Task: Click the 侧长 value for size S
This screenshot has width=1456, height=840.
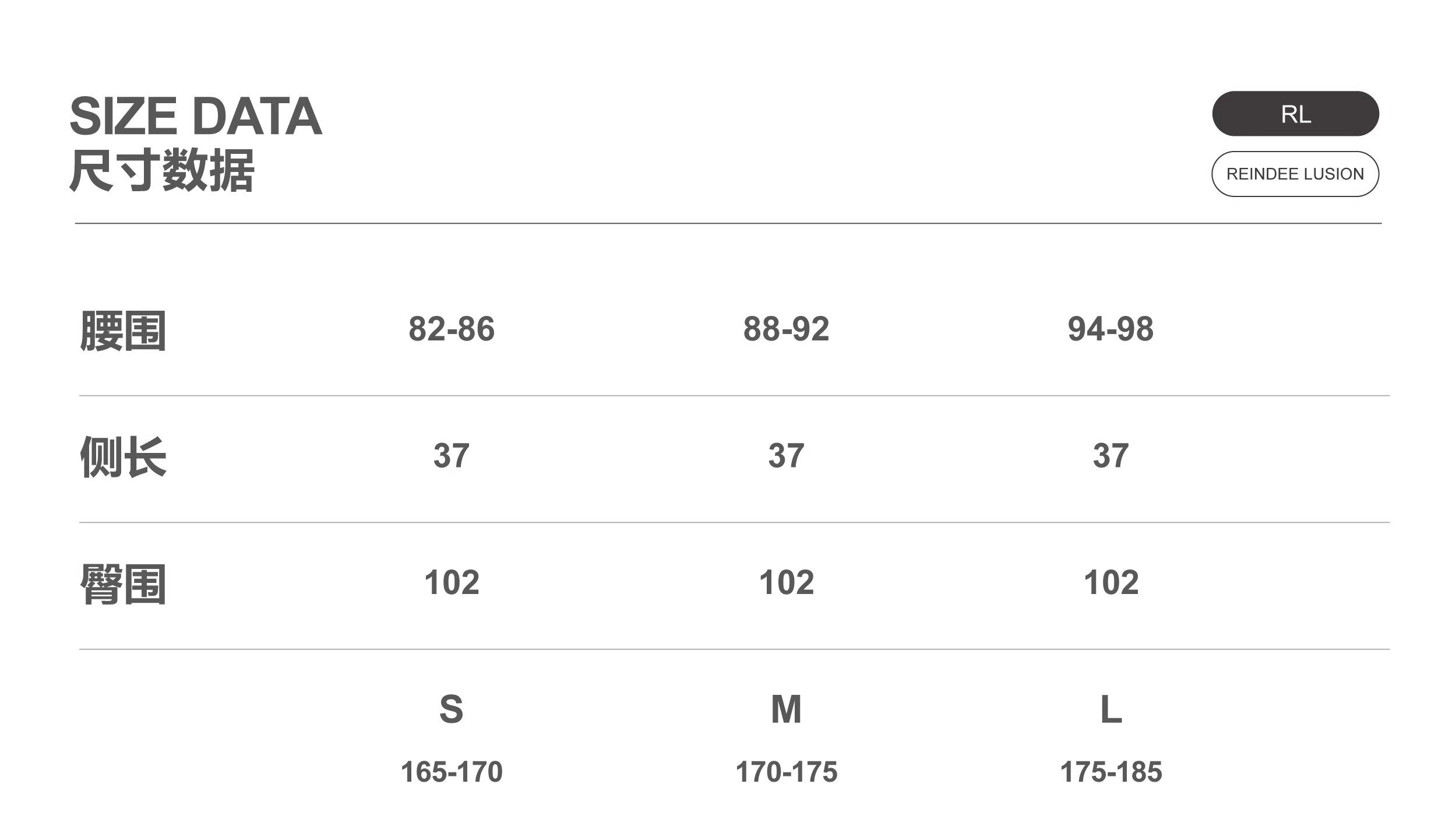Action: click(452, 455)
